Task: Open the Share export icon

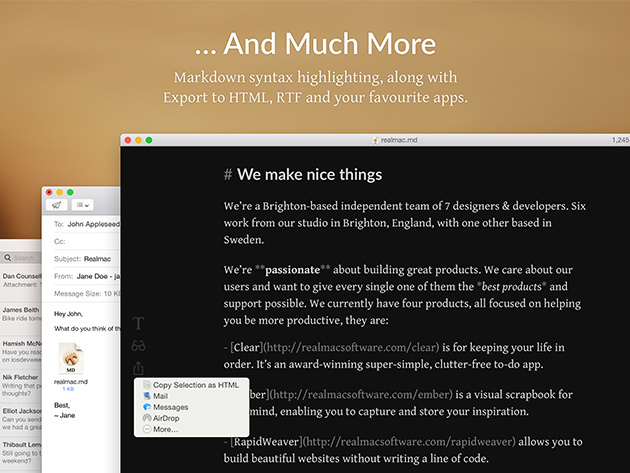Action: pyautogui.click(x=138, y=368)
